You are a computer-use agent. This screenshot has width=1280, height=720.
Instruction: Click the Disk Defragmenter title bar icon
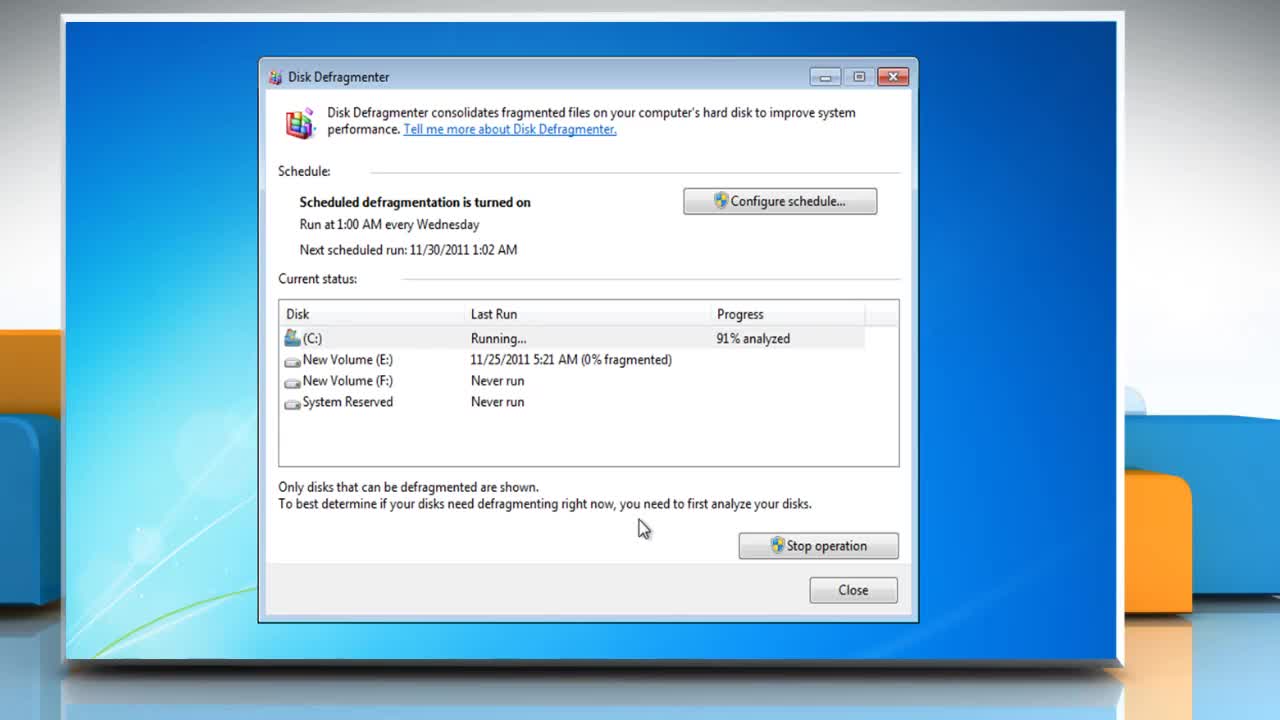(x=275, y=77)
